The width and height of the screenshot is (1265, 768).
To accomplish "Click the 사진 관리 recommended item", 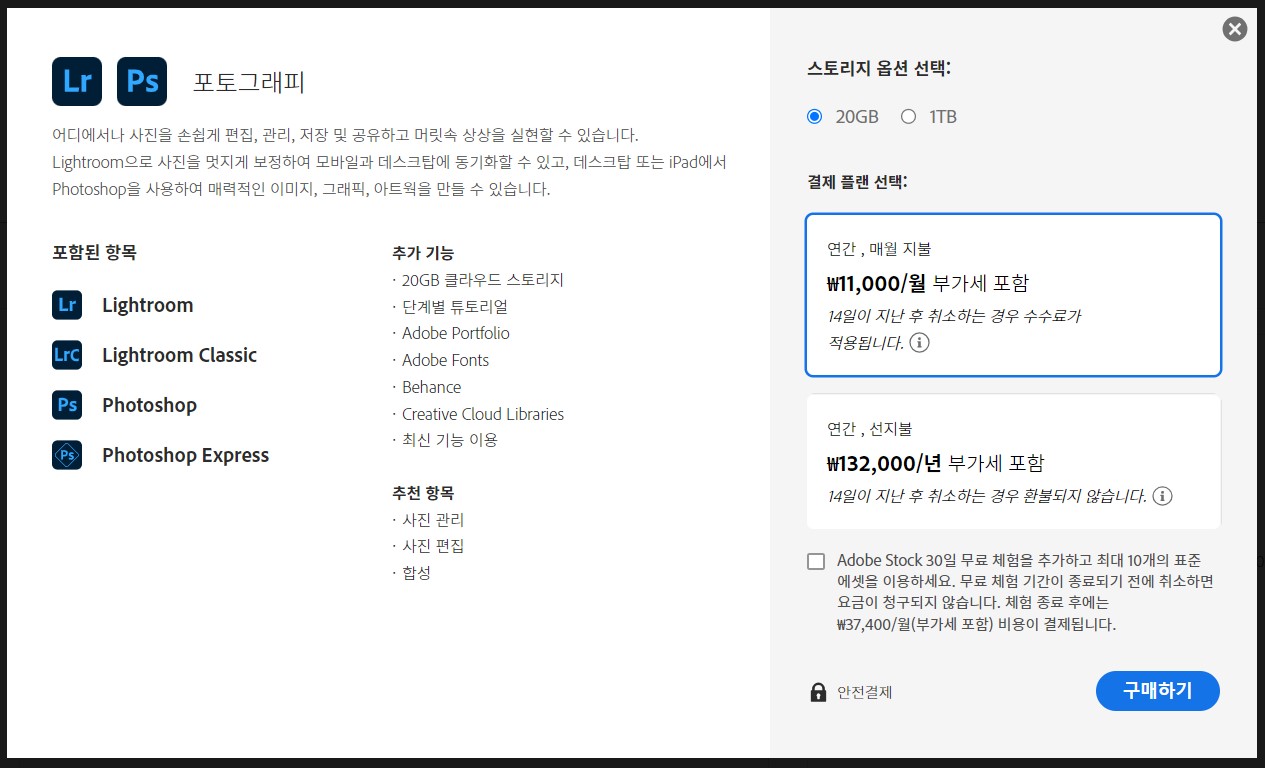I will pyautogui.click(x=433, y=520).
